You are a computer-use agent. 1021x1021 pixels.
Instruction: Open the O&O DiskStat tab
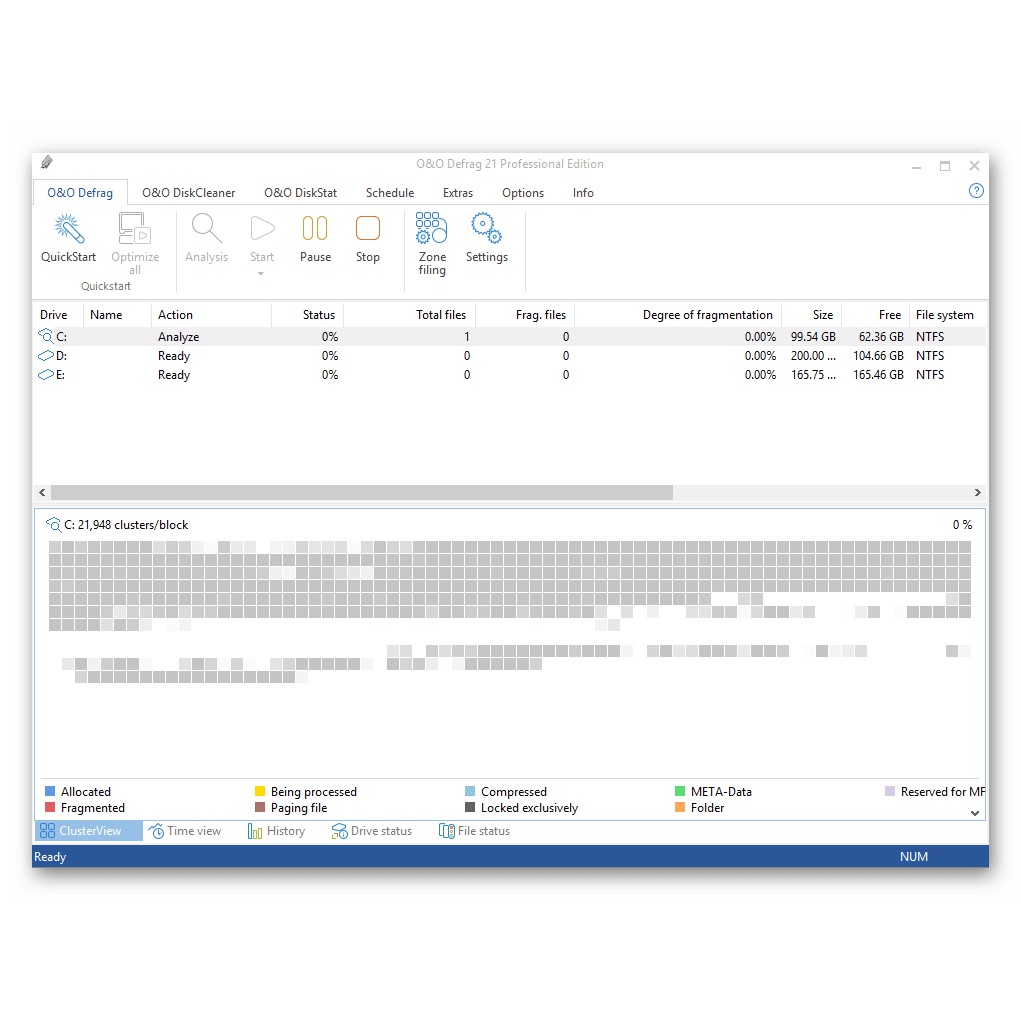point(301,193)
